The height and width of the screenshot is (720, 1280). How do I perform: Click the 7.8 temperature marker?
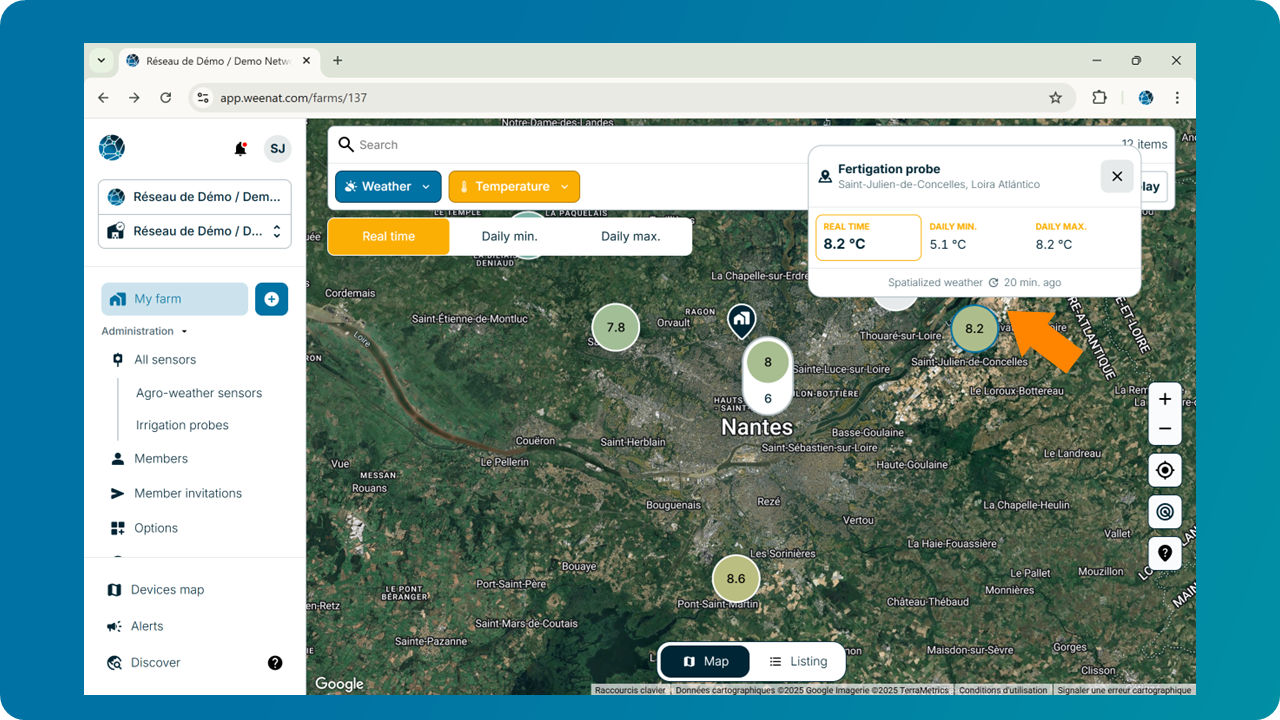[616, 327]
